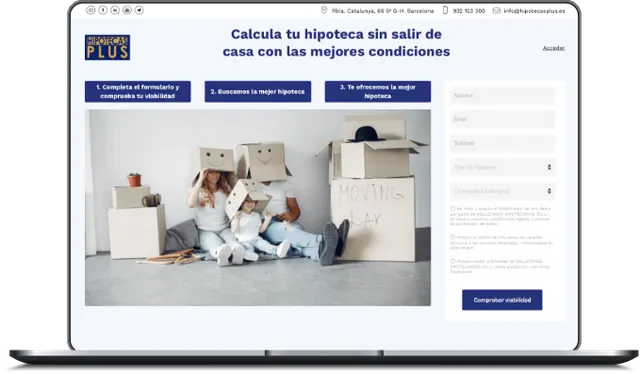The image size is (640, 374).
Task: Click the phone number 932 153 300
Action: 469,11
